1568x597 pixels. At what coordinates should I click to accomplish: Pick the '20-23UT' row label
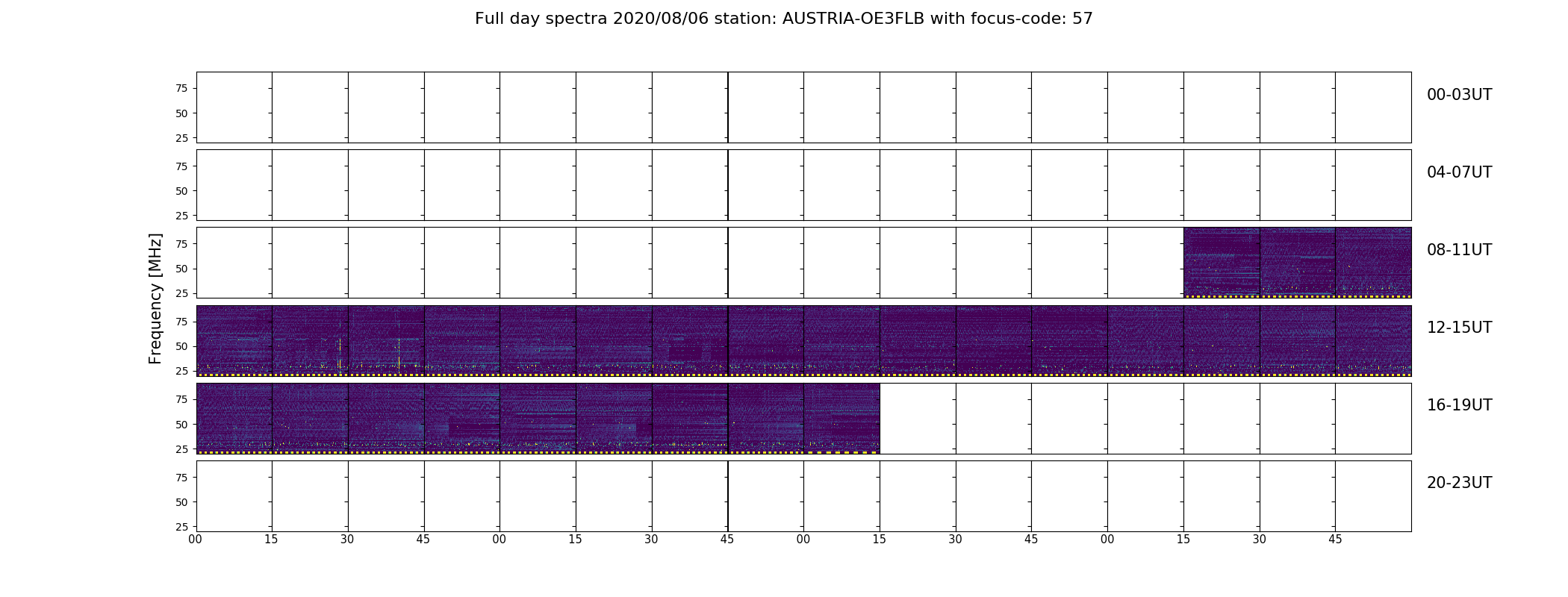tap(1459, 483)
